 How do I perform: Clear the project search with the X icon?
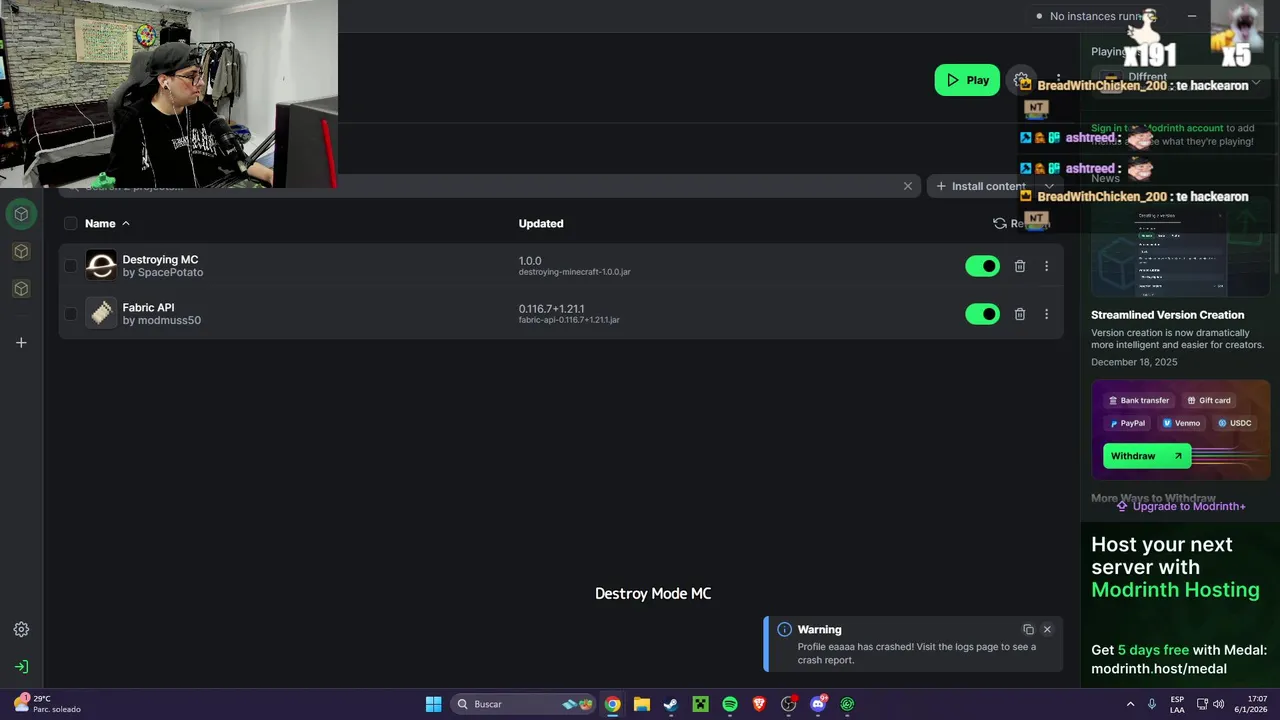click(908, 186)
